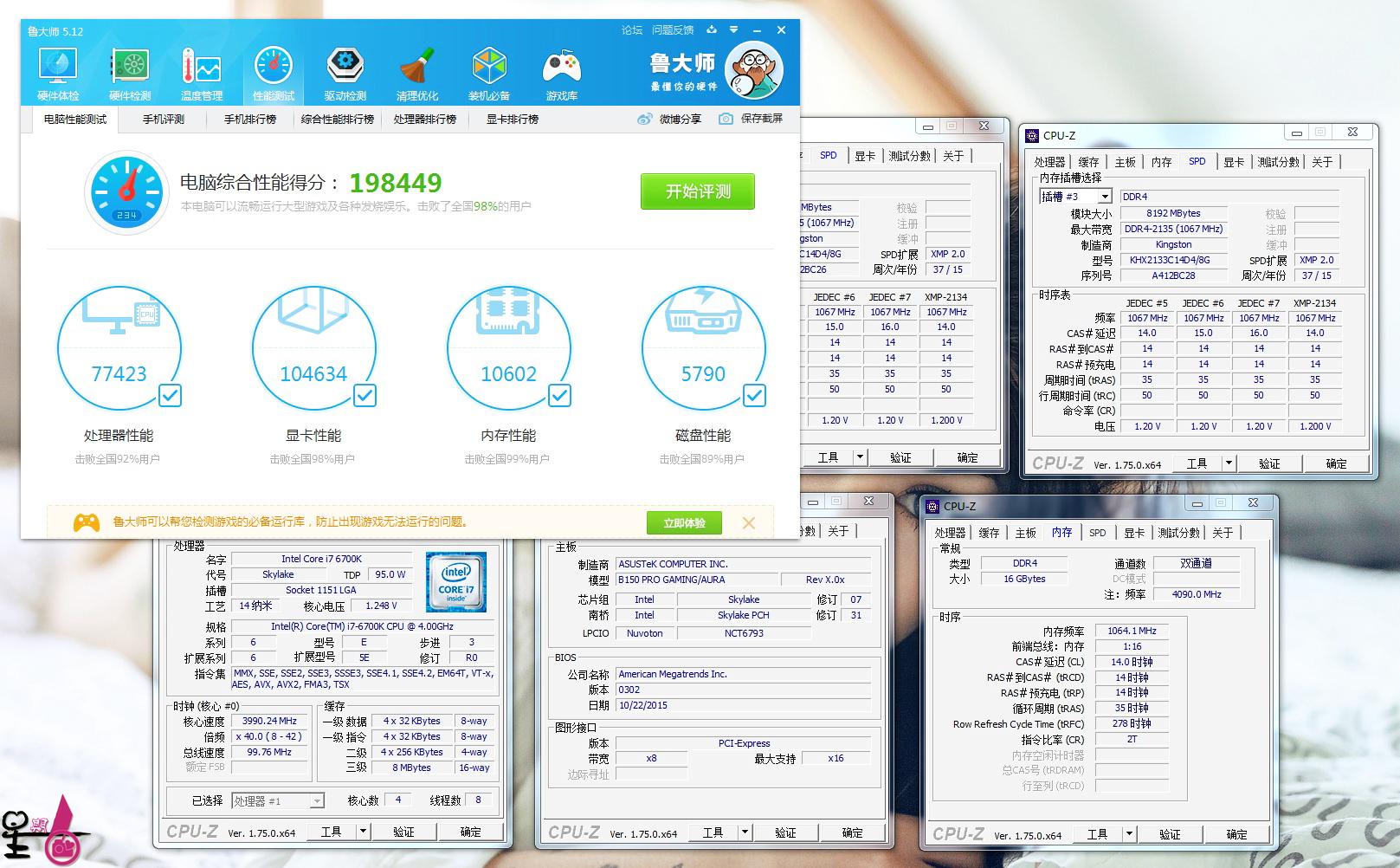The width and height of the screenshot is (1400, 868).
Task: Click CPU-Z title icon of the SPD window
Action: click(x=1032, y=135)
